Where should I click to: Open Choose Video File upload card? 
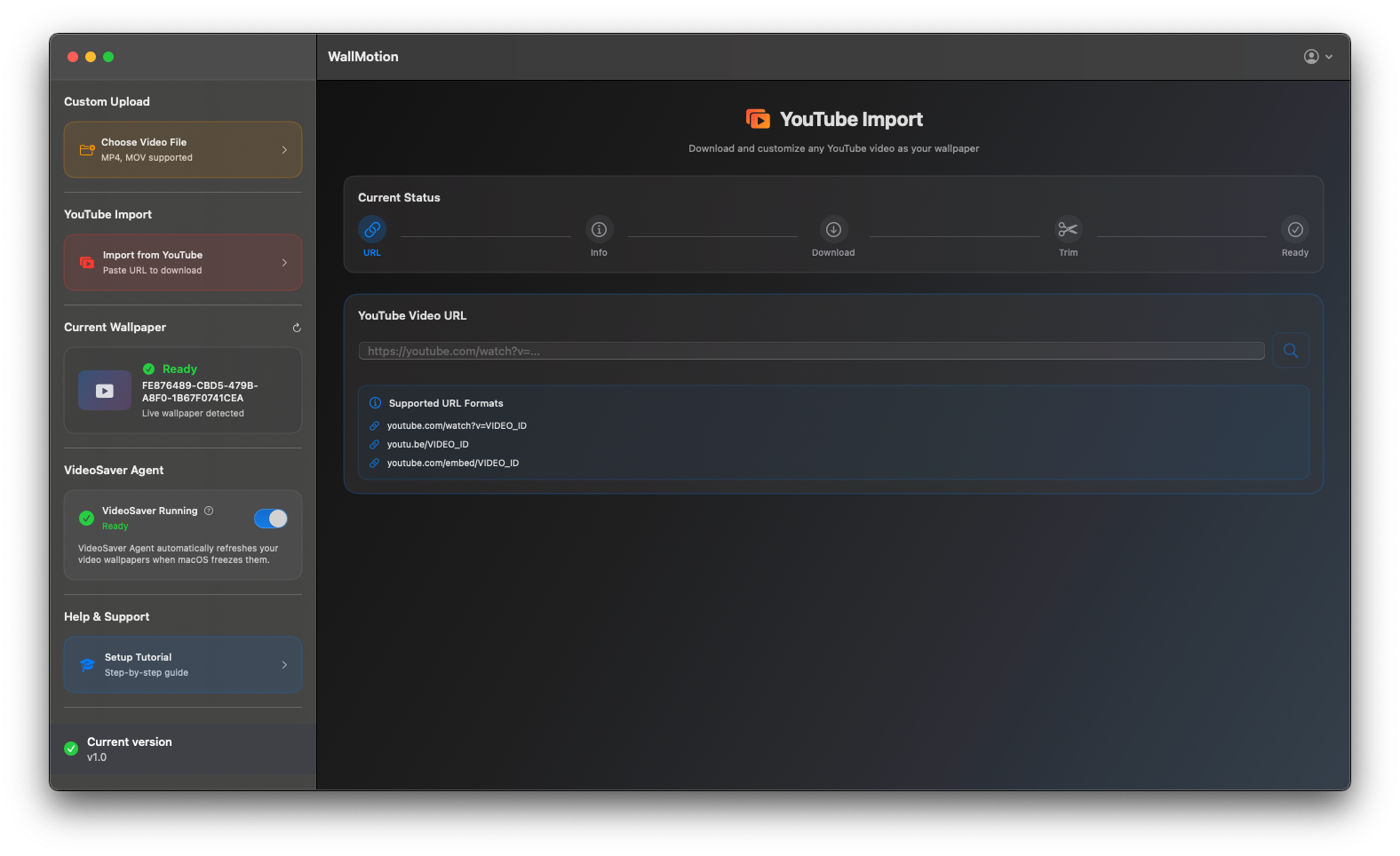(x=183, y=150)
